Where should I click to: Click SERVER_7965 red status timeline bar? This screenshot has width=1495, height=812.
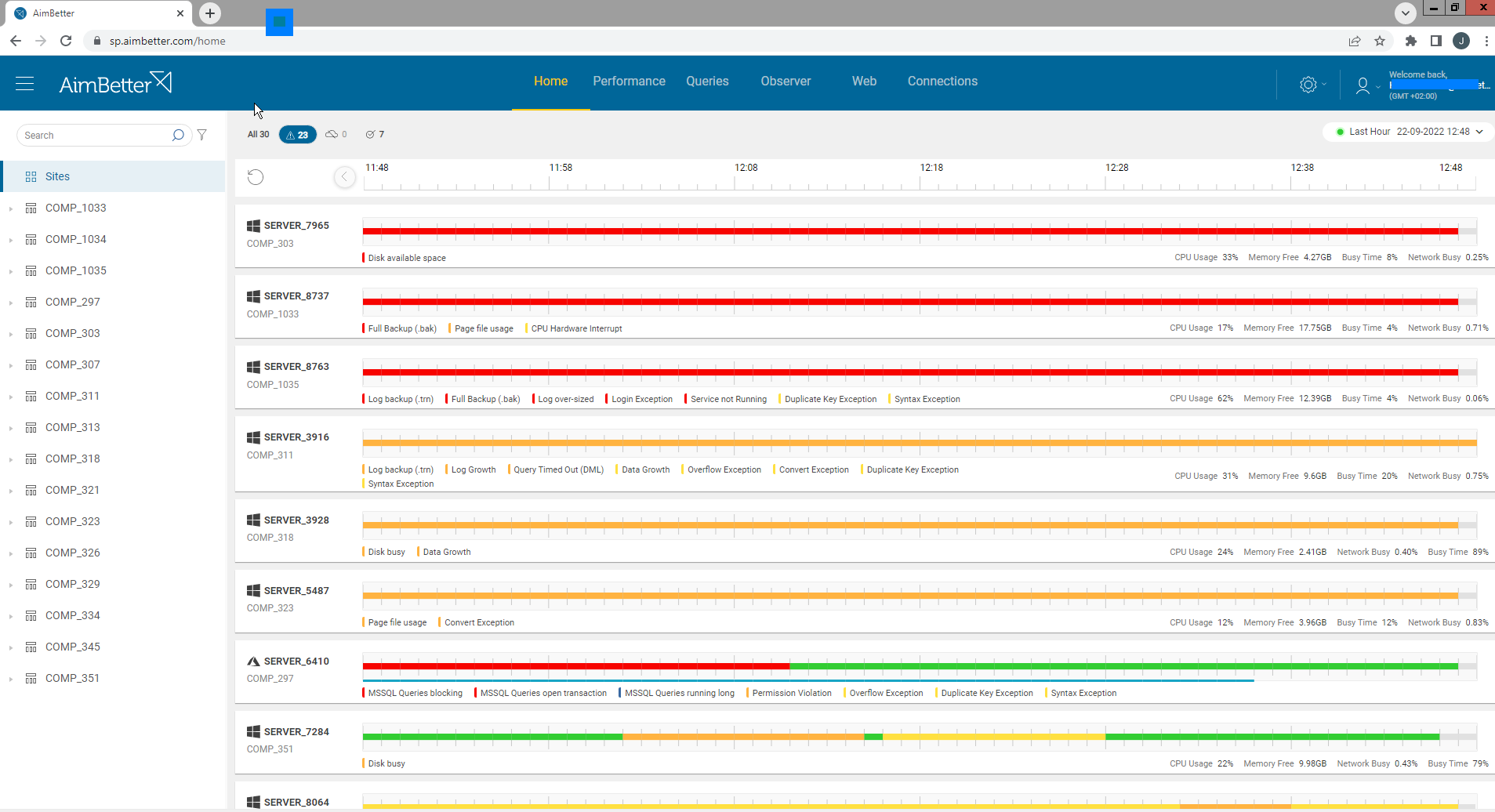point(910,231)
